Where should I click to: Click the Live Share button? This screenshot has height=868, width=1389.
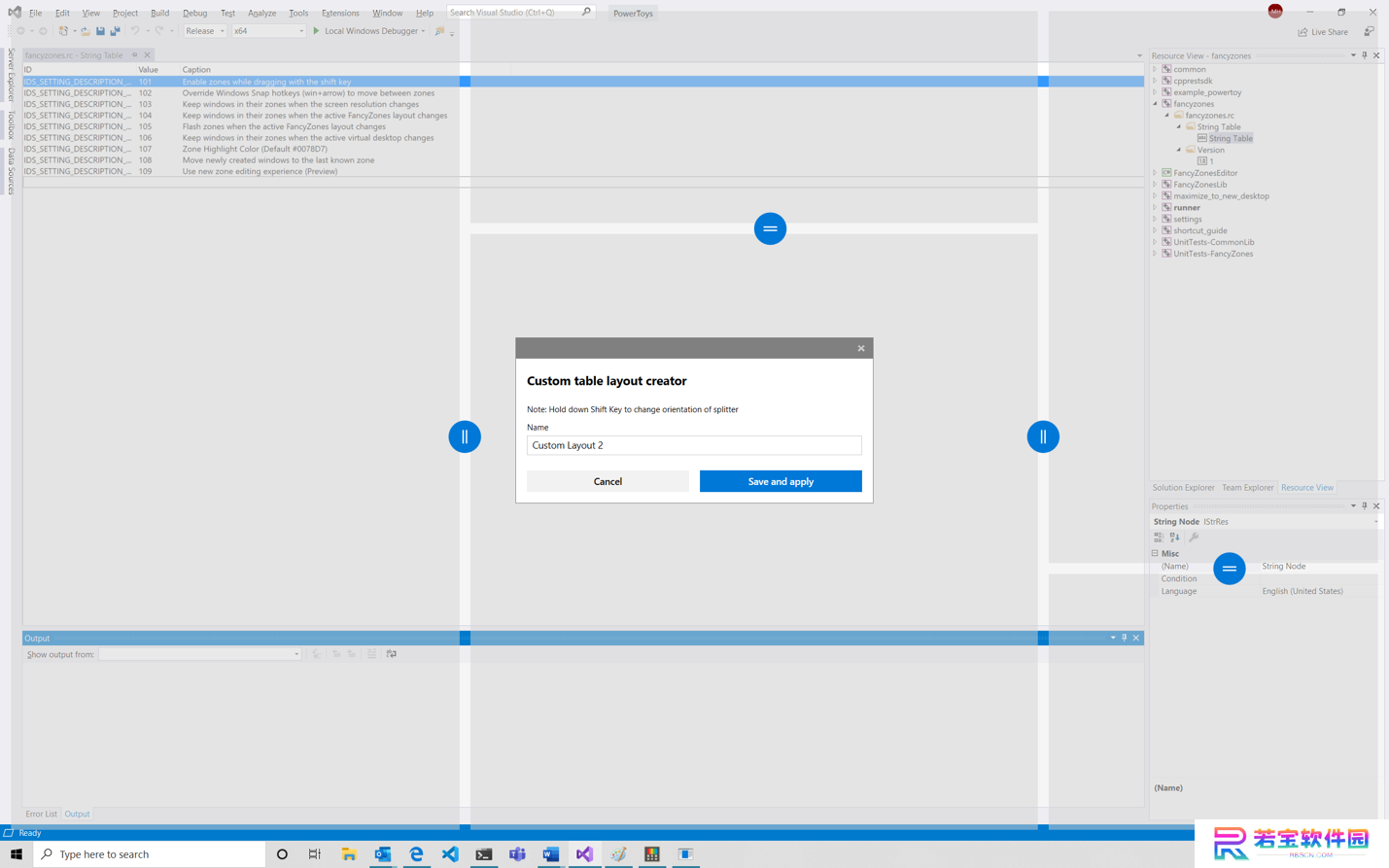(x=1323, y=32)
